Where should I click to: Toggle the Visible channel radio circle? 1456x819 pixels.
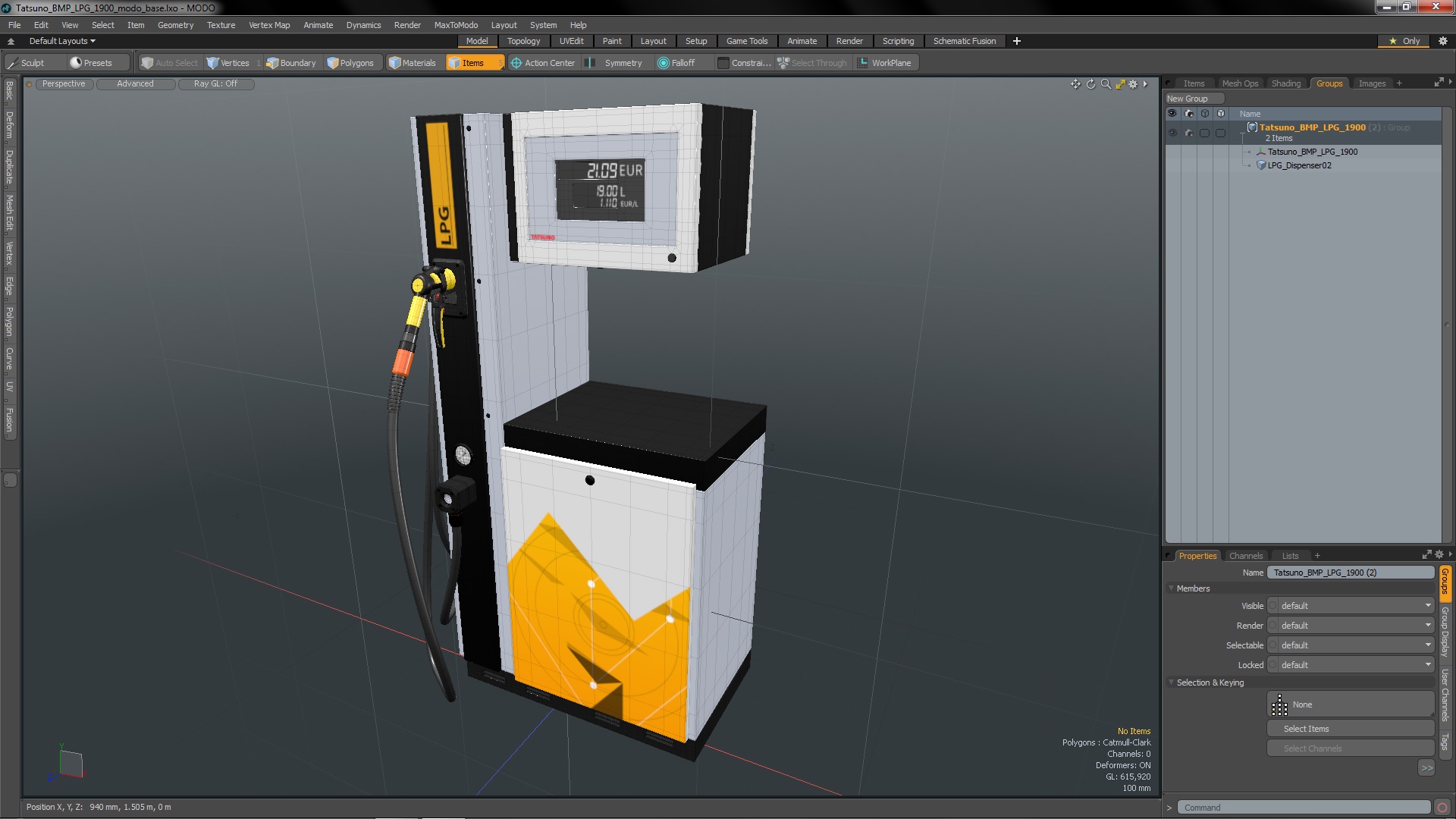point(1272,606)
